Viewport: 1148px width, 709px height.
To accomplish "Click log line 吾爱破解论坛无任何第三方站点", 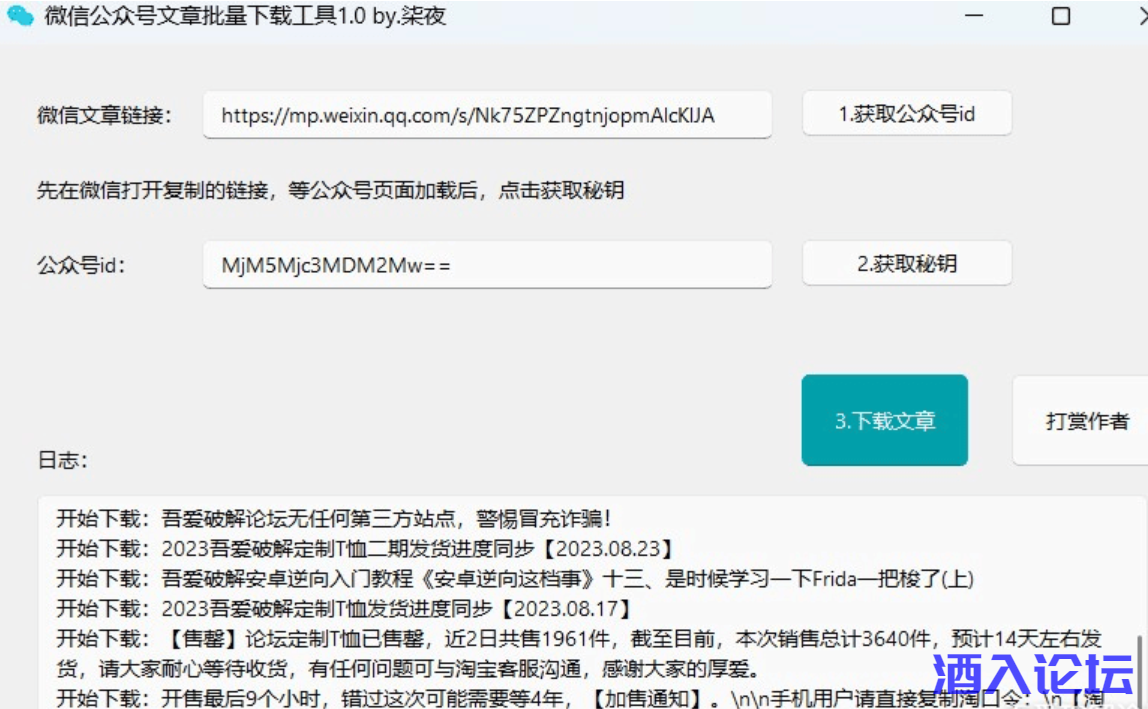I will 334,519.
